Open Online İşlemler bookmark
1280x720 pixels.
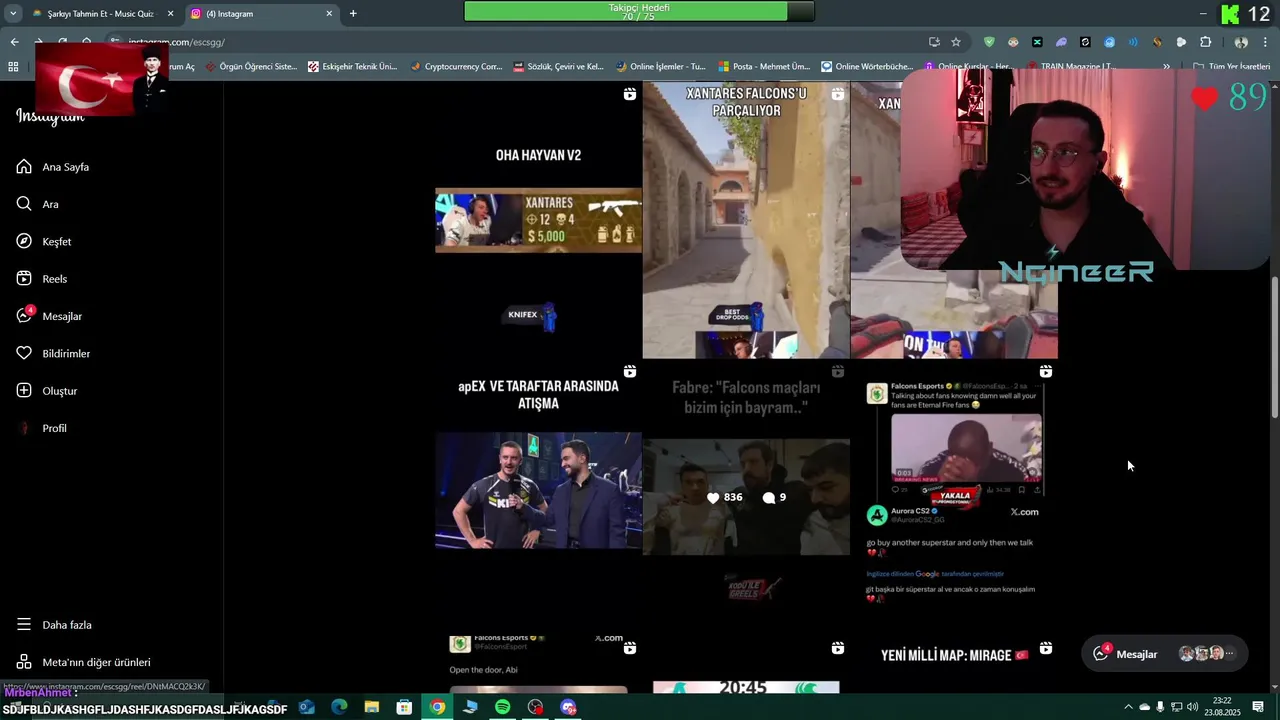(661, 67)
